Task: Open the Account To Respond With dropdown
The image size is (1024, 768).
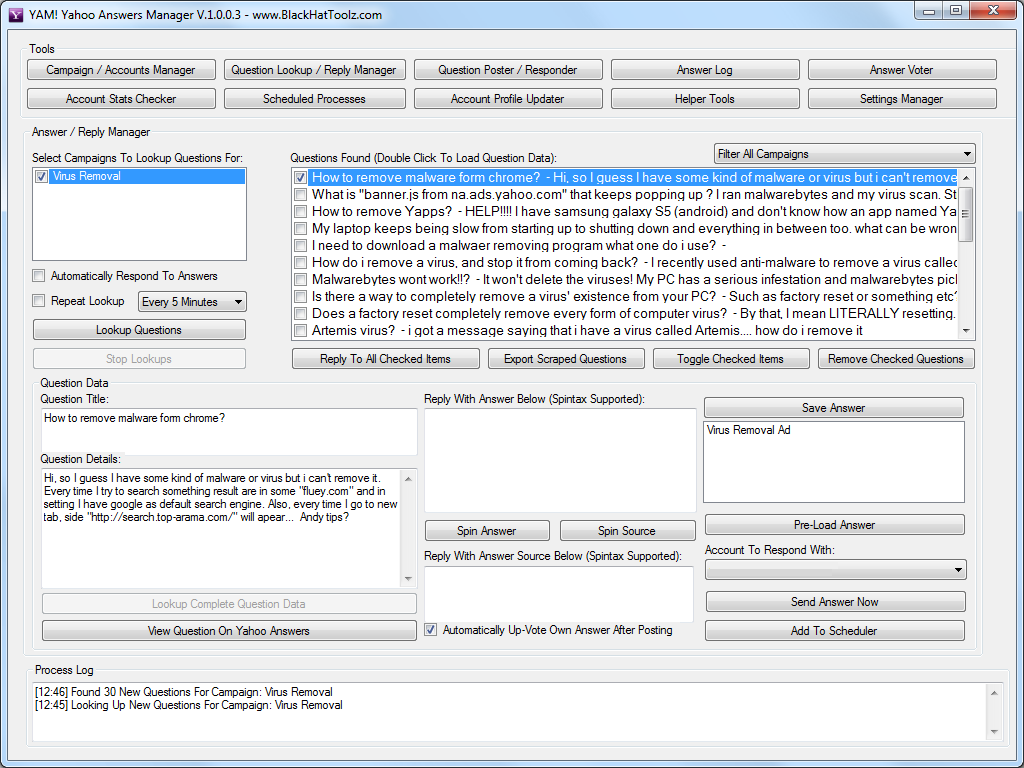Action: click(835, 569)
